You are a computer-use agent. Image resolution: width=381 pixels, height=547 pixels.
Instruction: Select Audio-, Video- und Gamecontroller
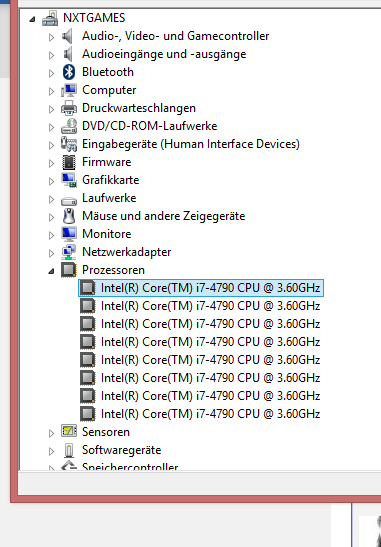(x=175, y=36)
